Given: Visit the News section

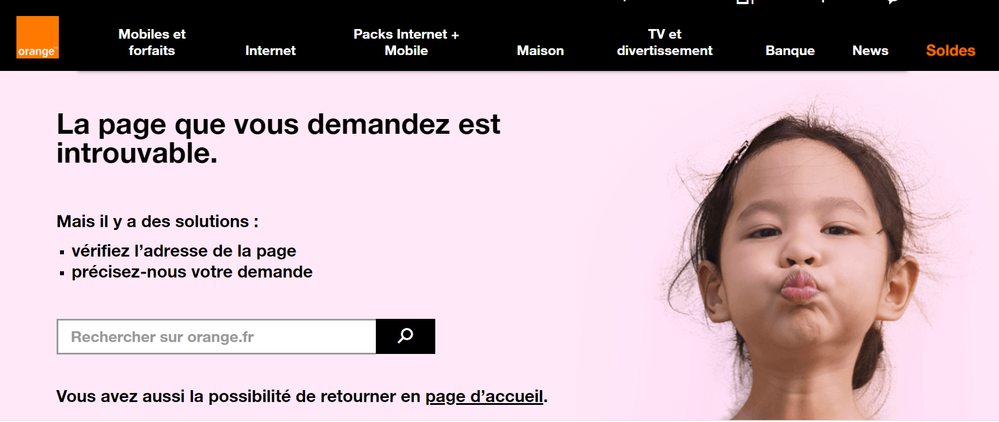Looking at the screenshot, I should click(870, 50).
